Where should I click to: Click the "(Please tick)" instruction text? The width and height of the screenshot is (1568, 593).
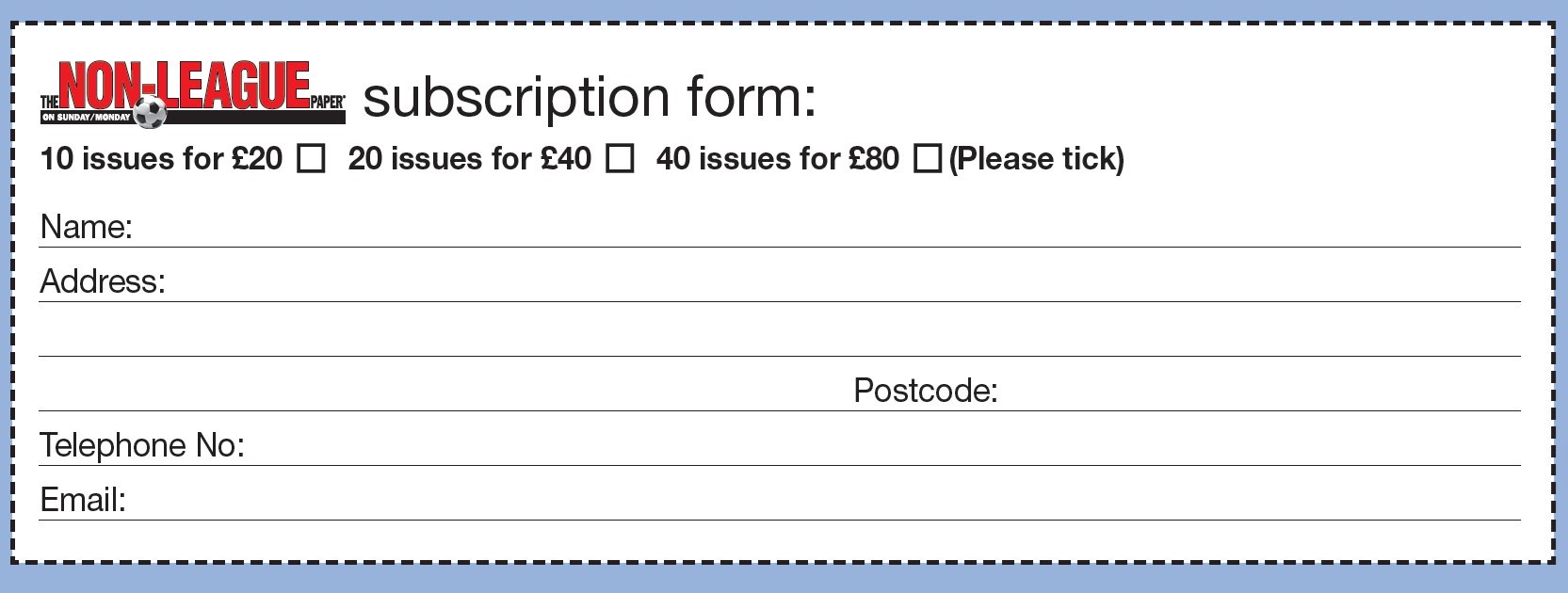[x=1036, y=159]
